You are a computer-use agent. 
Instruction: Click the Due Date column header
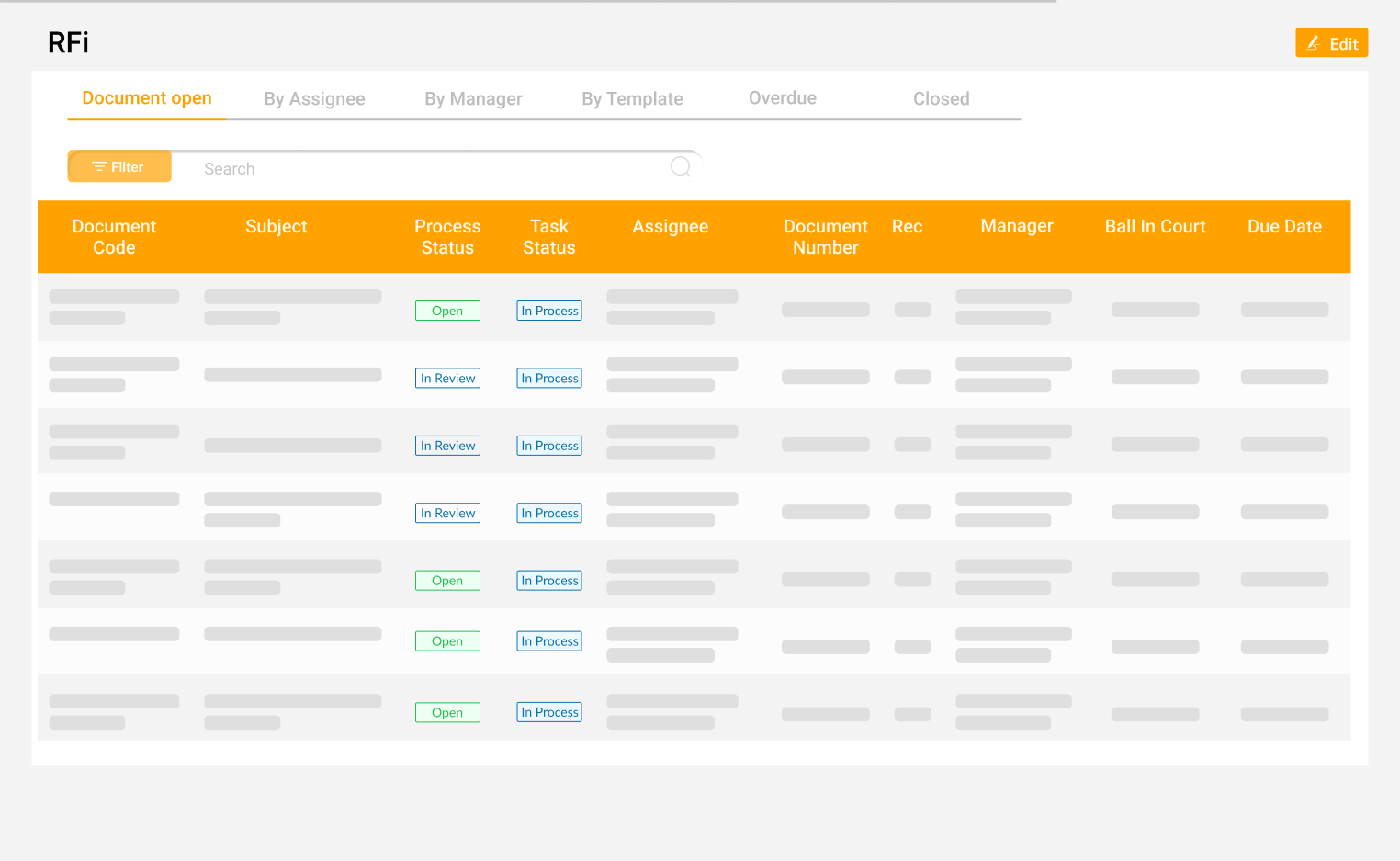[x=1284, y=227]
